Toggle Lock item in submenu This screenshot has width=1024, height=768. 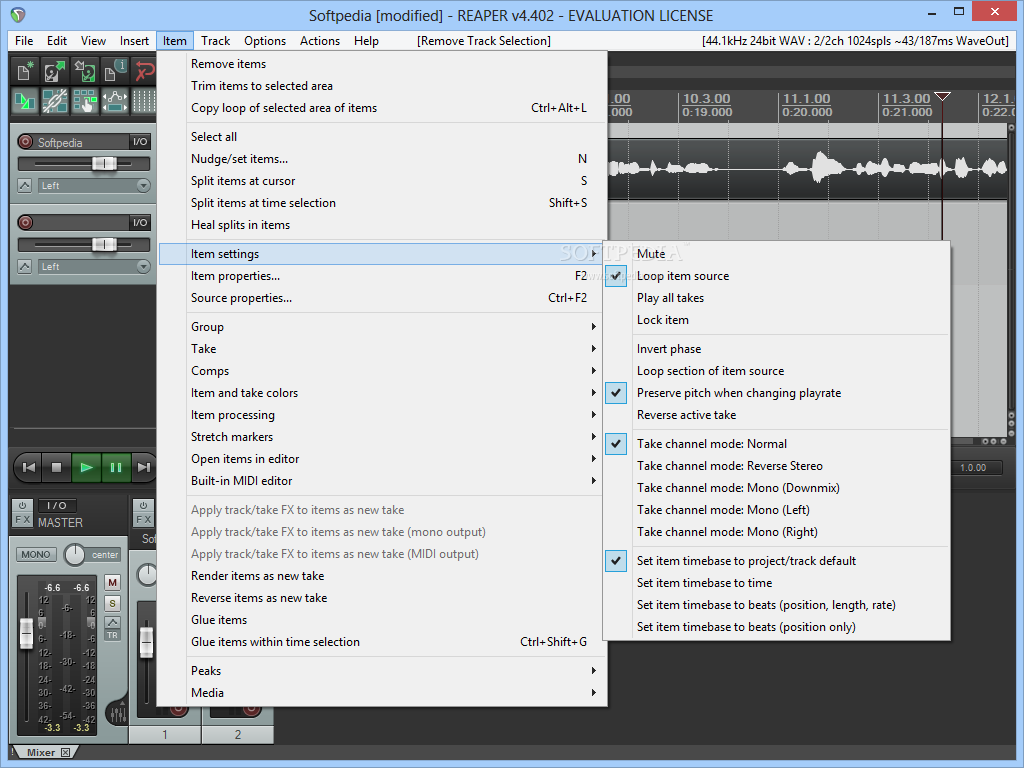(776, 319)
